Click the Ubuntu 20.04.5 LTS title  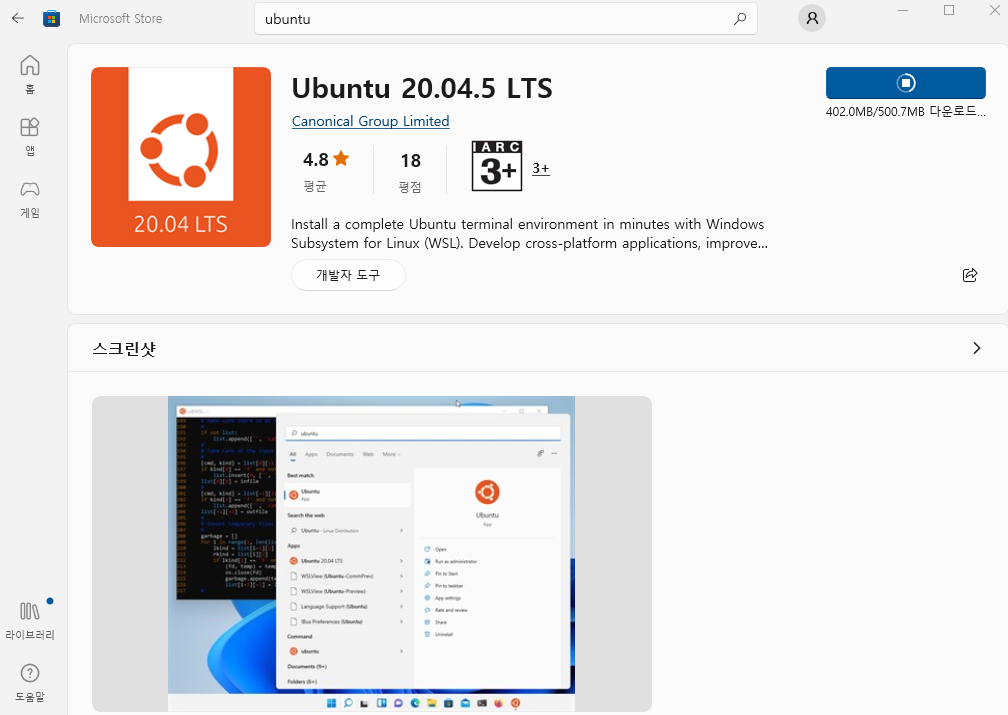pos(422,88)
